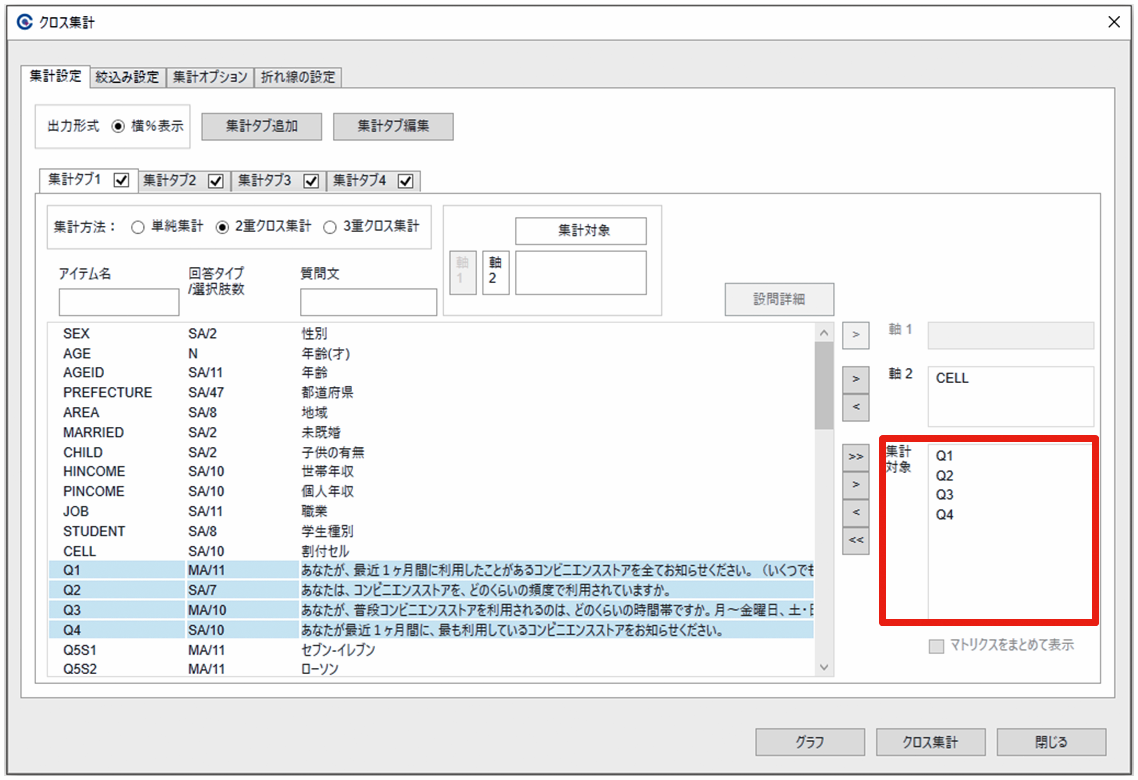Click the アイテム名 filter text field
The width and height of the screenshot is (1138, 780).
pyautogui.click(x=119, y=302)
